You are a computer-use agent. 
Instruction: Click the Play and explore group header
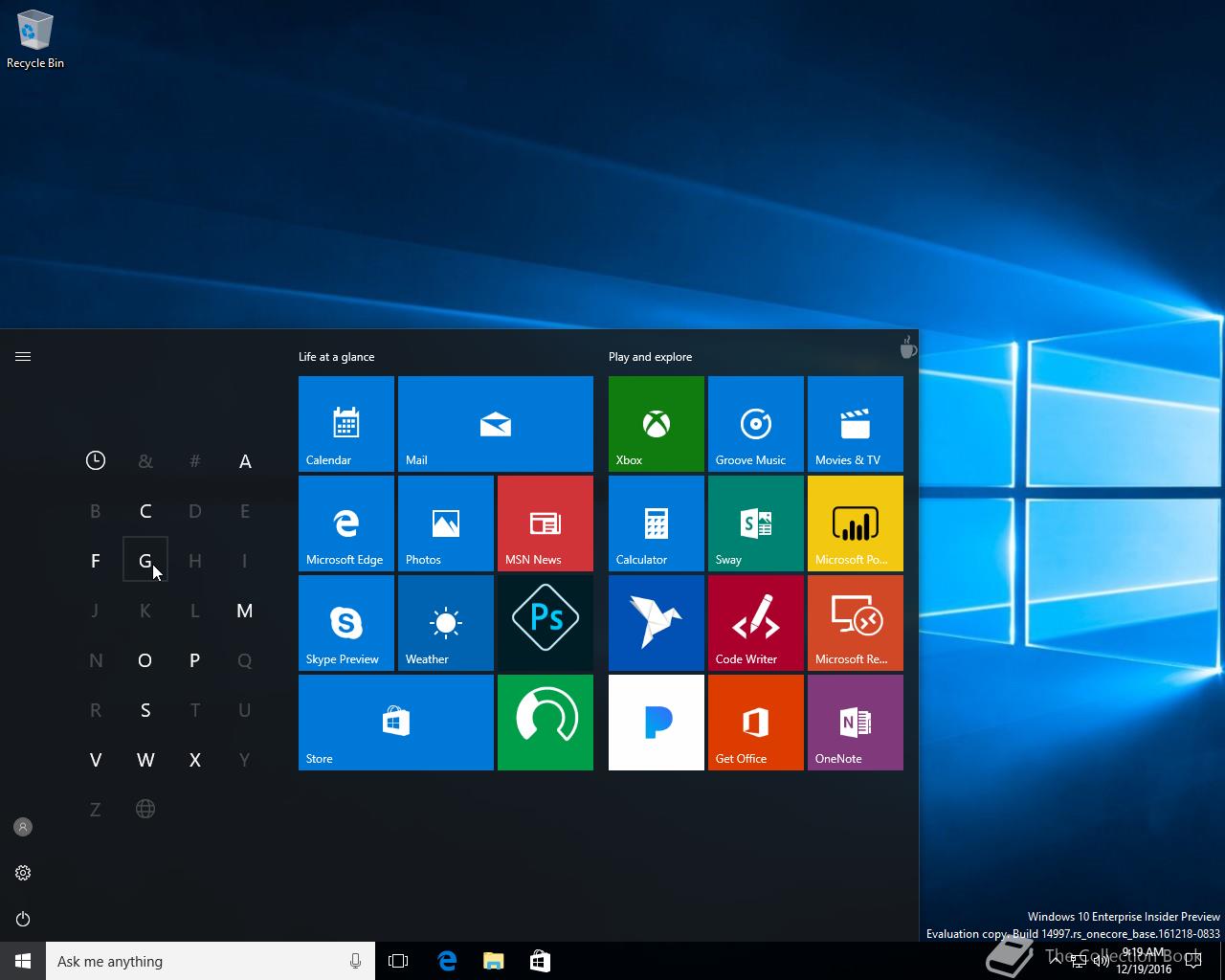click(x=650, y=357)
